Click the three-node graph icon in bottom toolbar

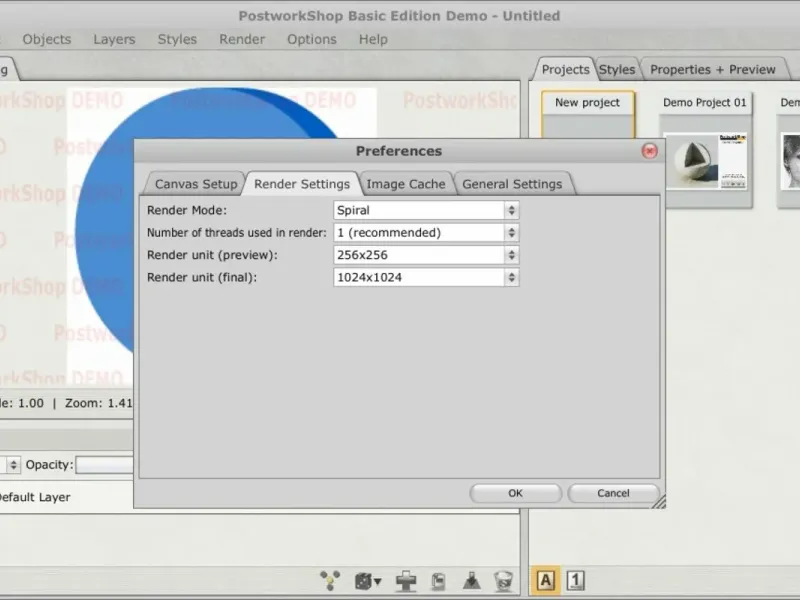(x=330, y=580)
